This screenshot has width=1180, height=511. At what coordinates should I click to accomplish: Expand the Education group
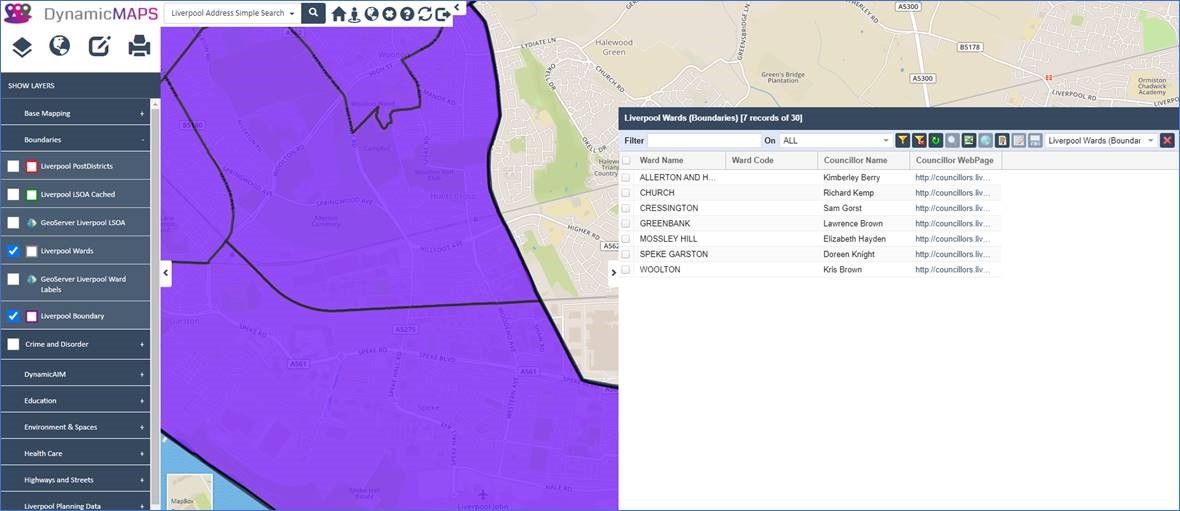coord(75,400)
